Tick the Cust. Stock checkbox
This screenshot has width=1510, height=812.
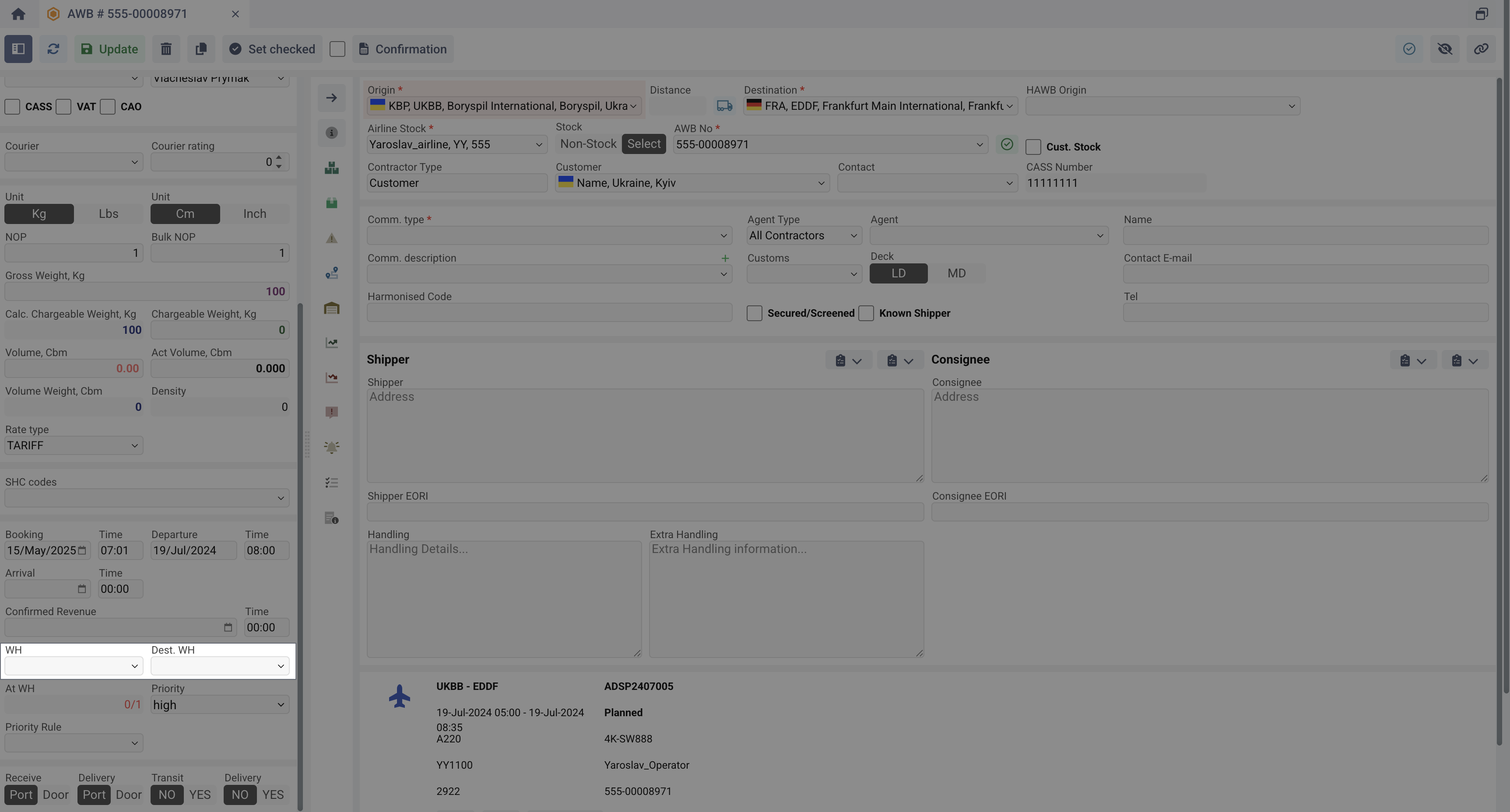click(x=1033, y=147)
